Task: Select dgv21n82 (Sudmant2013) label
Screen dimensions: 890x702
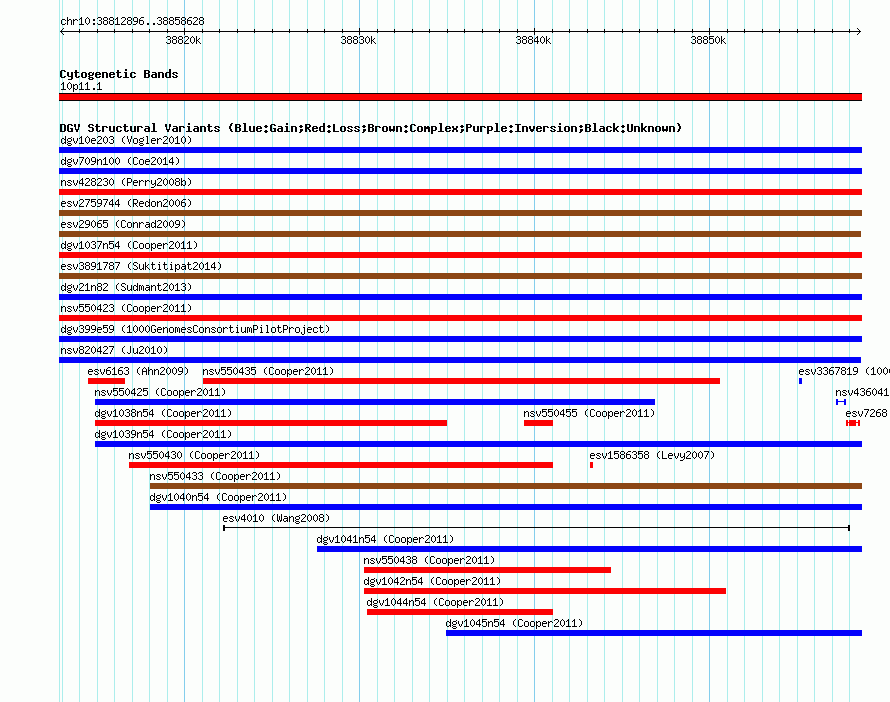Action: 126,287
